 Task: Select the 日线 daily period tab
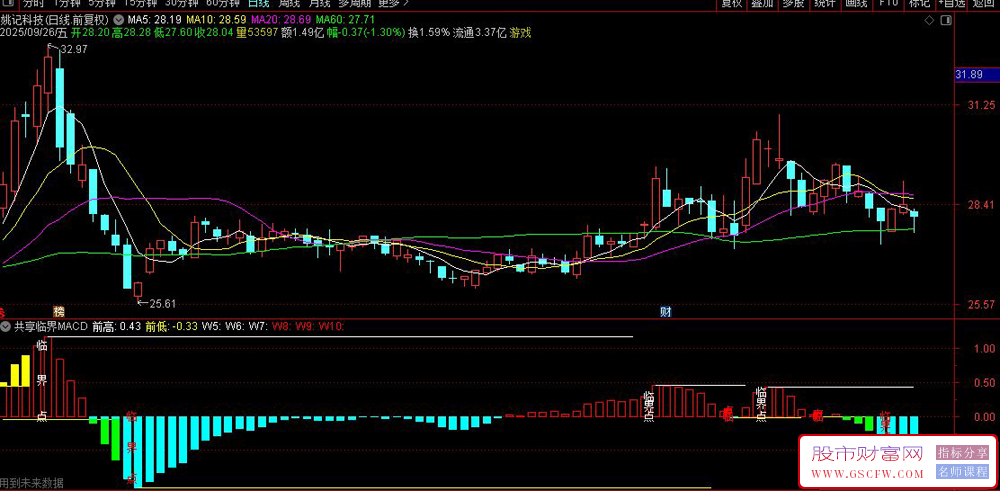pyautogui.click(x=258, y=3)
